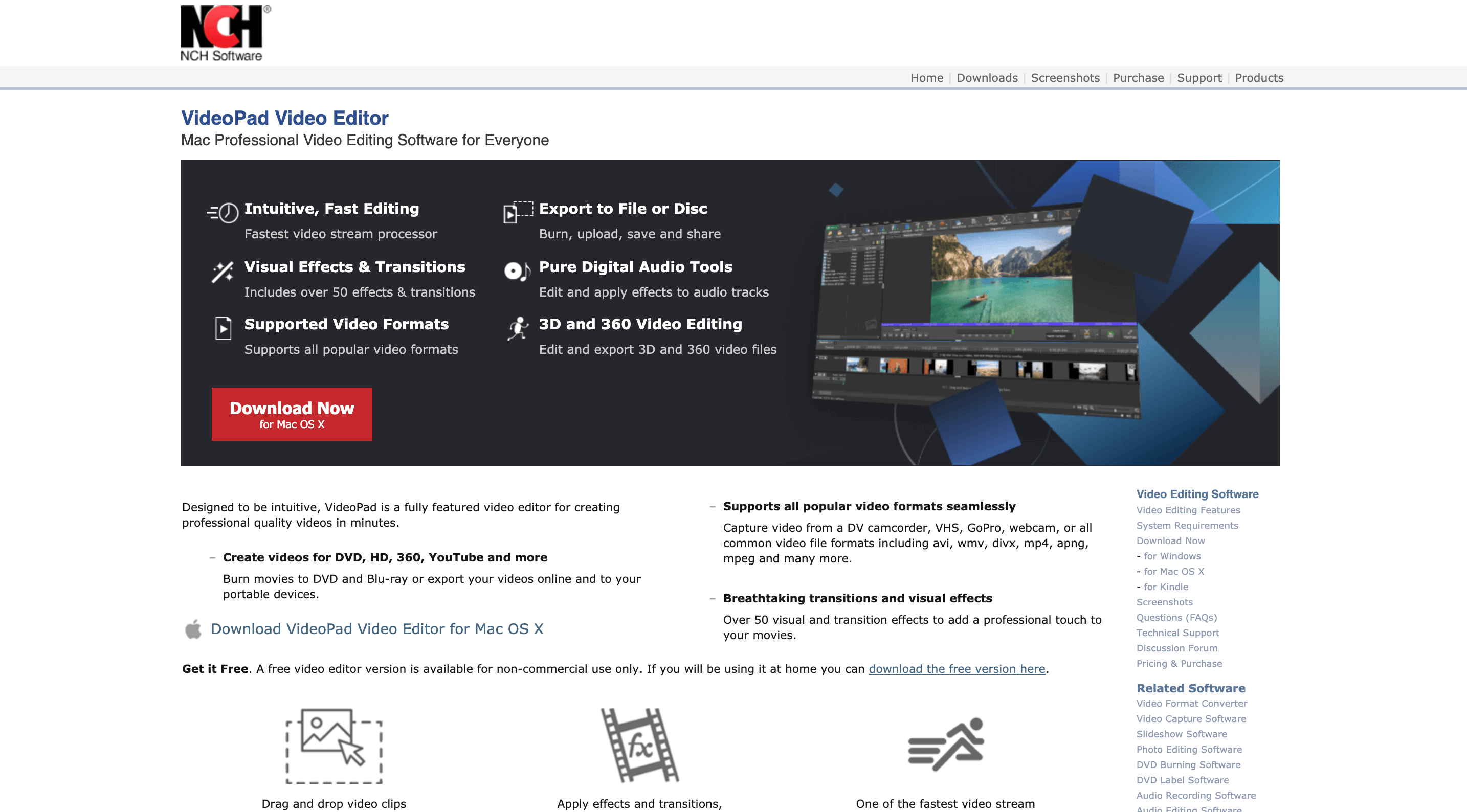Click the drag and drop video clips icon
The image size is (1467, 812).
tap(334, 746)
